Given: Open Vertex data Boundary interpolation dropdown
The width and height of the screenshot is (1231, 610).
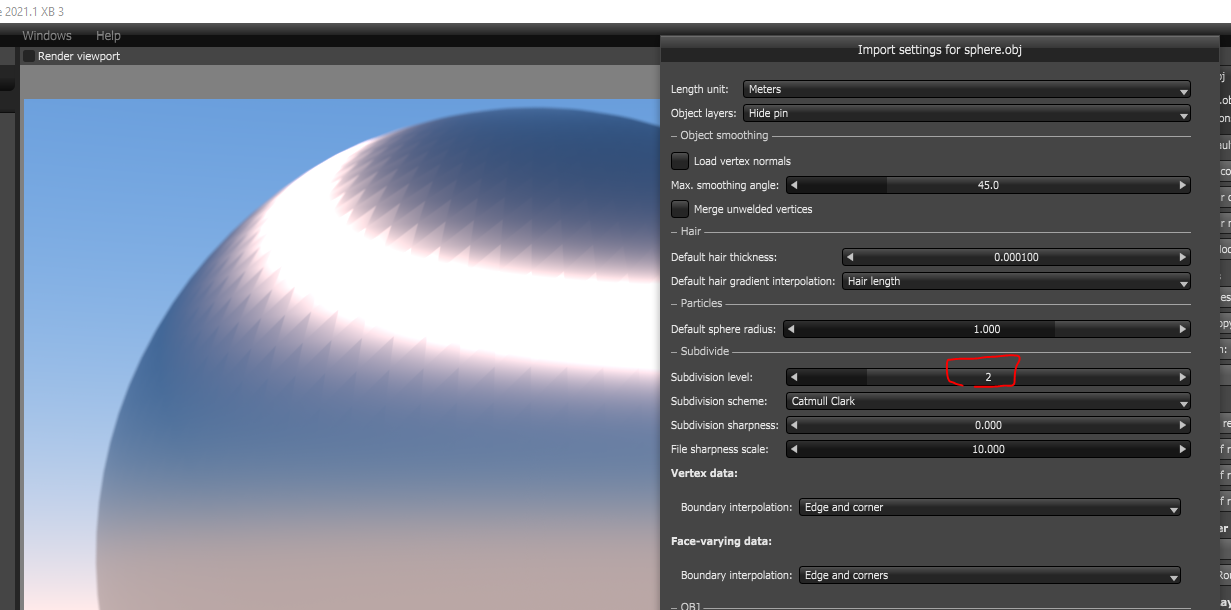Looking at the screenshot, I should point(990,507).
